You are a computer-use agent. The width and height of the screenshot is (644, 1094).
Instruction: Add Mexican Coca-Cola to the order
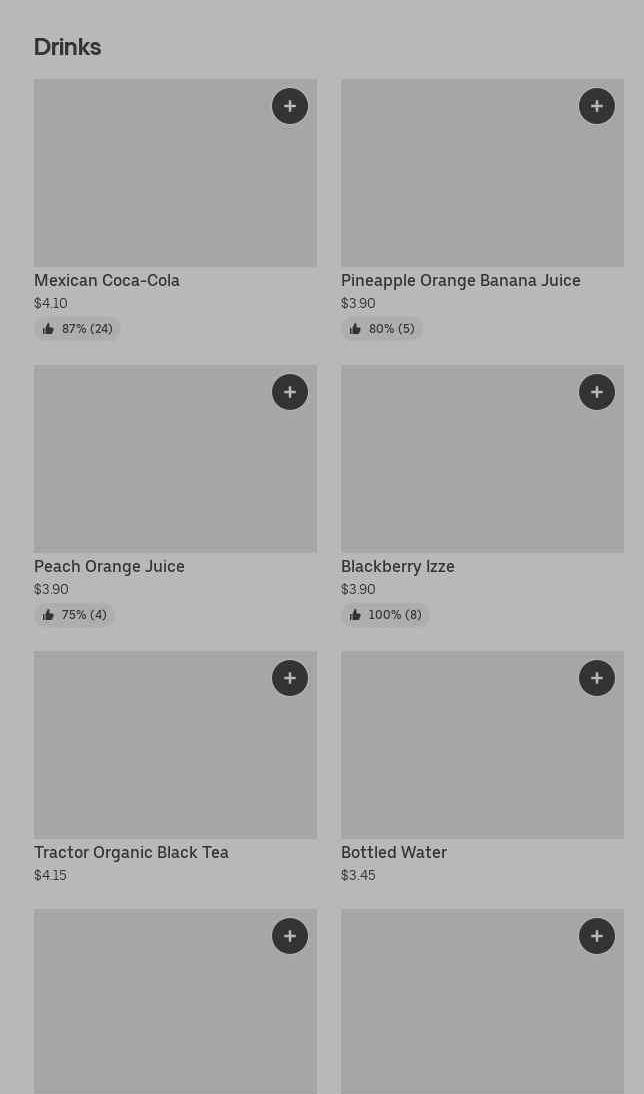point(290,106)
